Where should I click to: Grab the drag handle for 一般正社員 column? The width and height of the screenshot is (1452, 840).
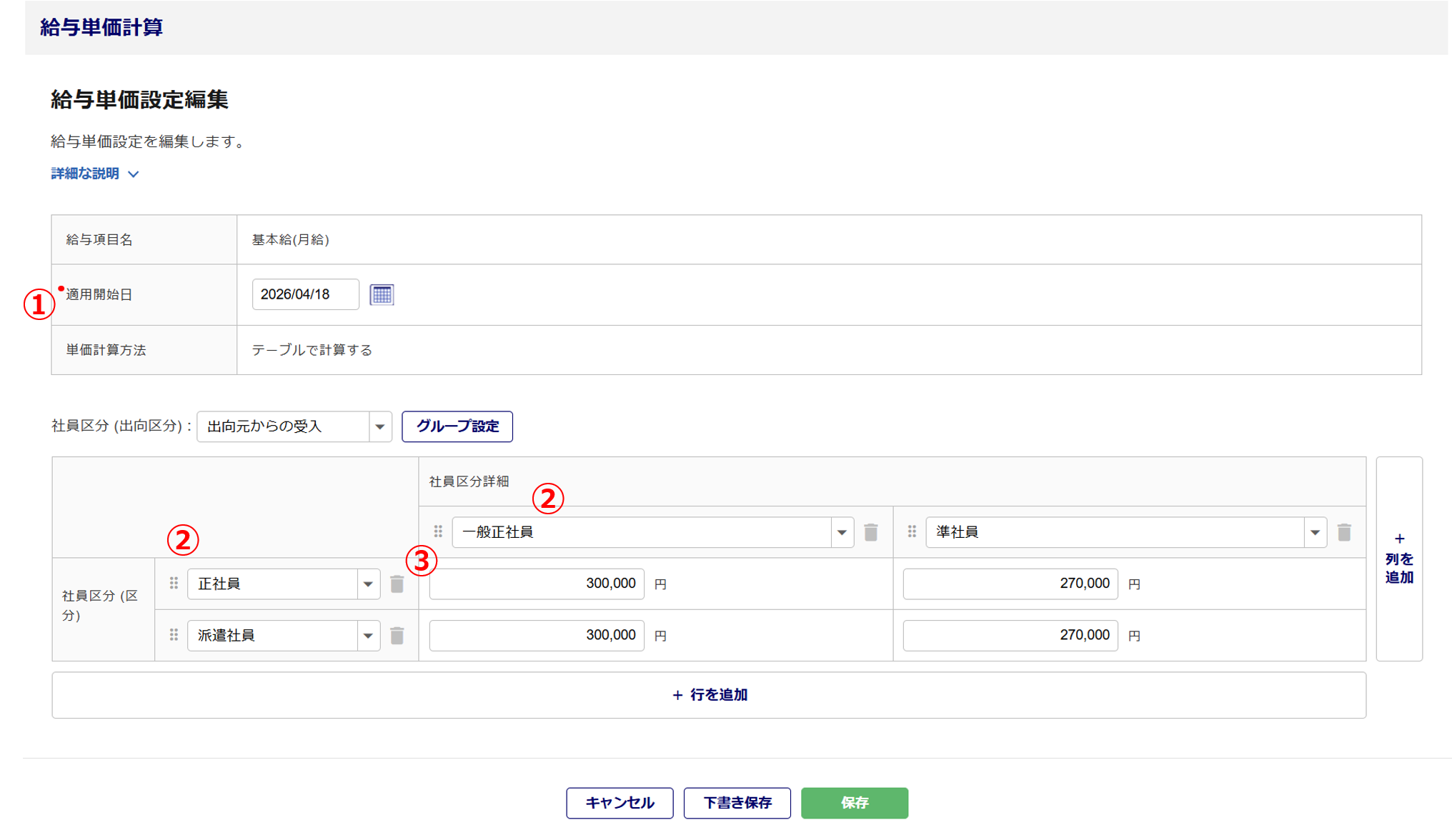click(x=438, y=531)
